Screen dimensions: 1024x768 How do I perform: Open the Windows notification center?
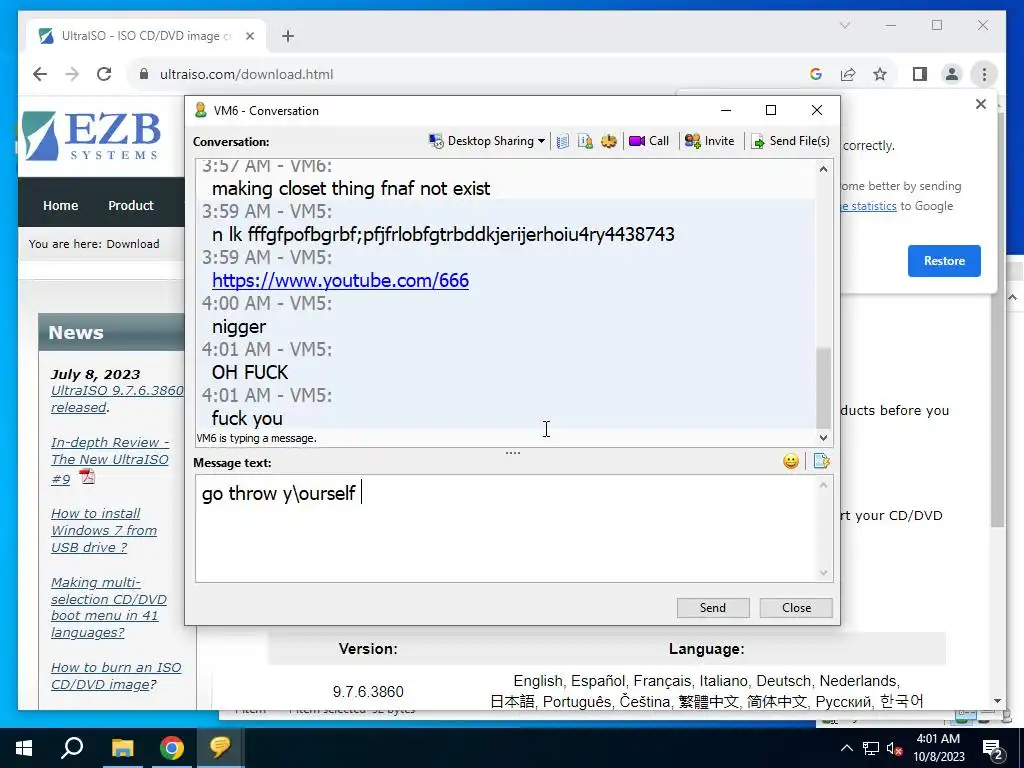click(x=993, y=748)
